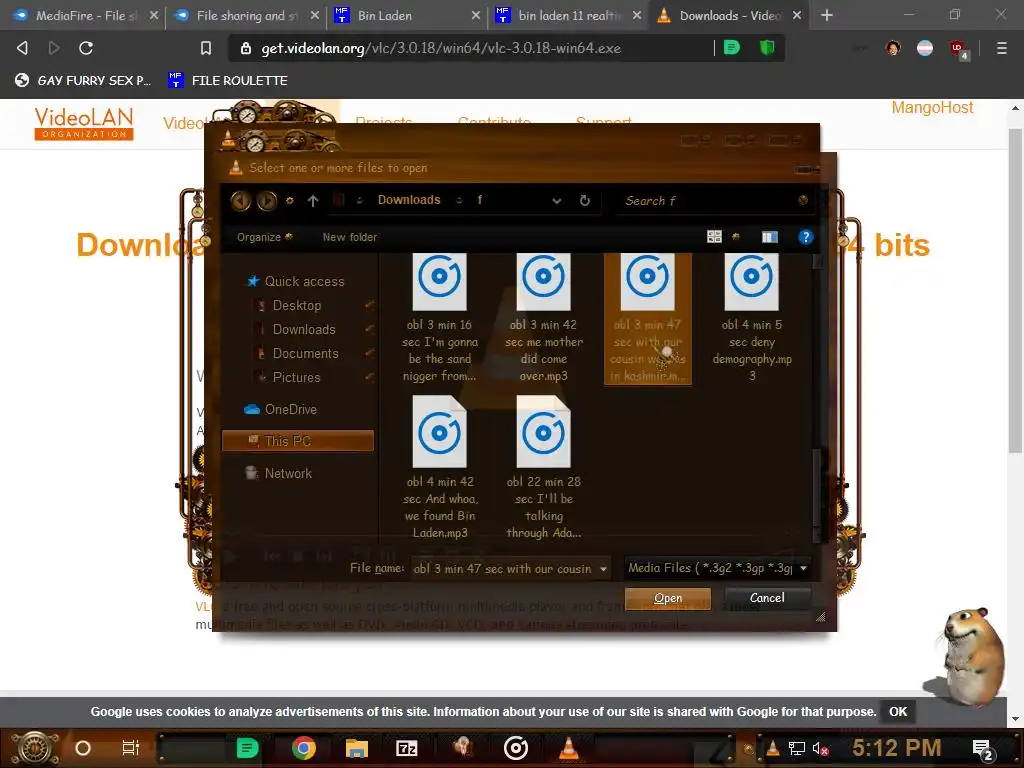Viewport: 1024px width, 768px height.
Task: Open a new browser tab
Action: pyautogui.click(x=827, y=15)
